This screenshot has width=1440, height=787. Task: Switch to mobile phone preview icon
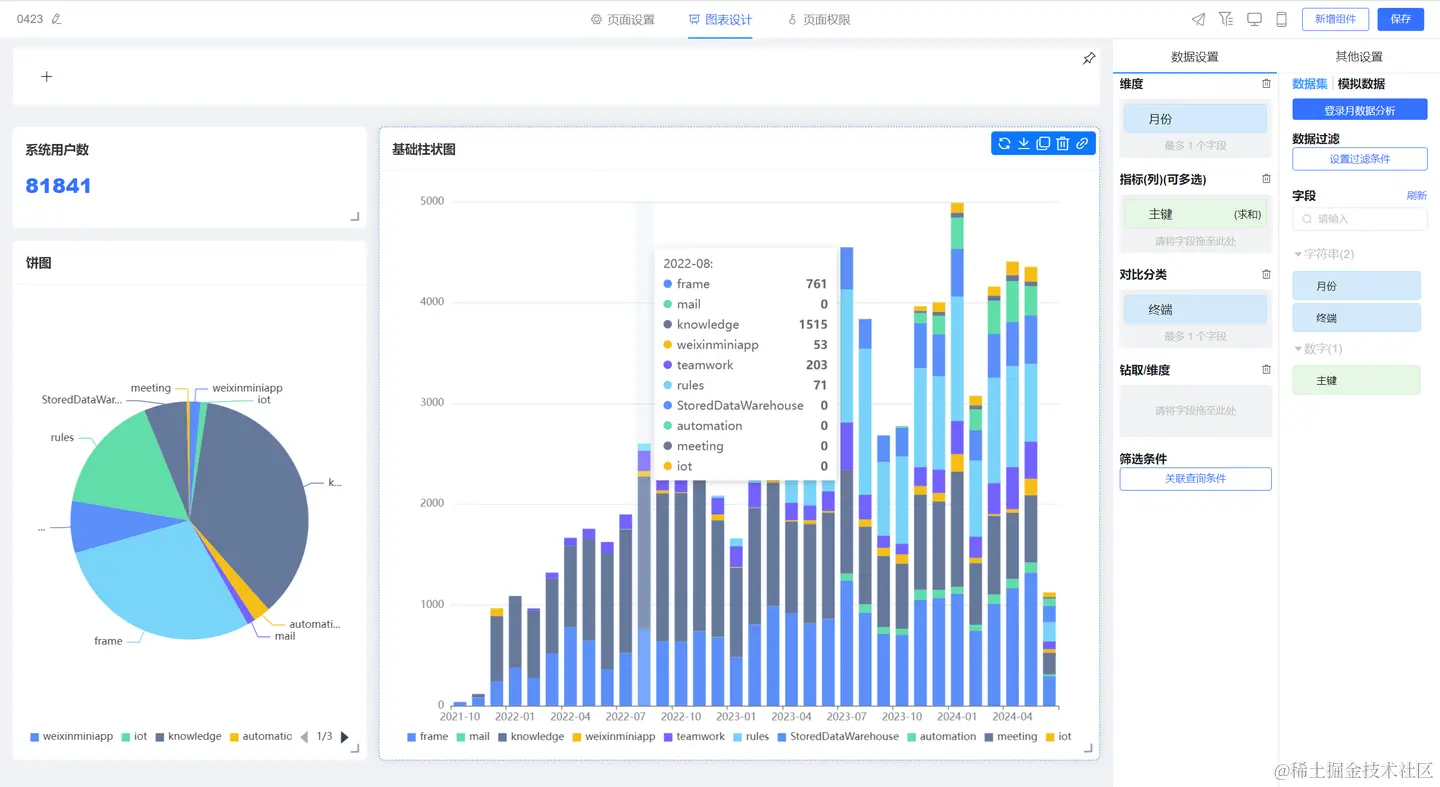1281,19
